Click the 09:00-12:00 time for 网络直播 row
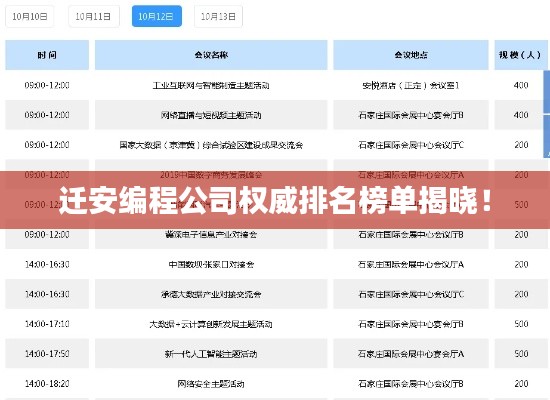 [47, 115]
